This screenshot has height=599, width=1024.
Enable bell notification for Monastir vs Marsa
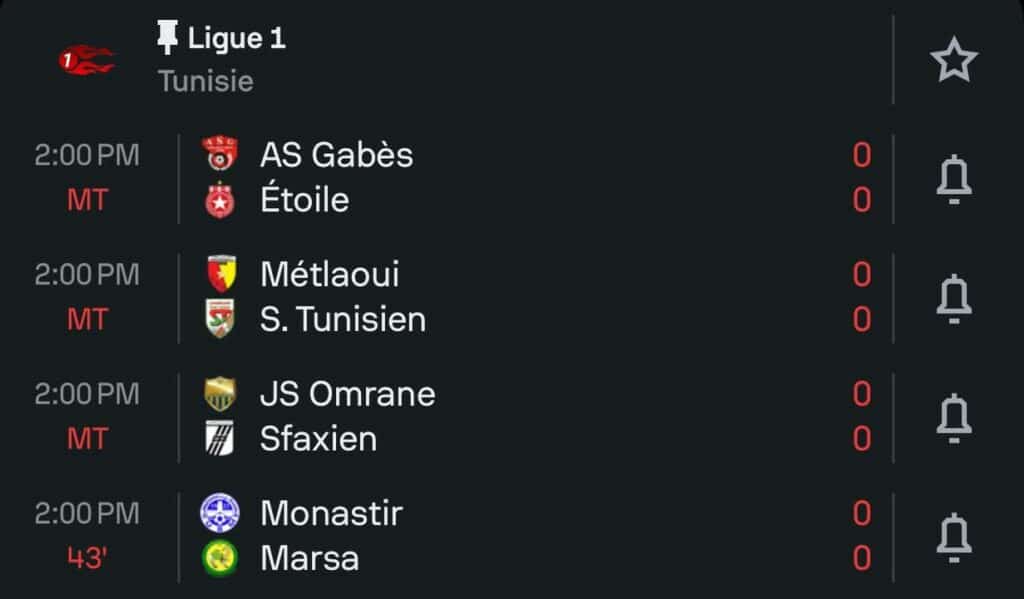[953, 536]
